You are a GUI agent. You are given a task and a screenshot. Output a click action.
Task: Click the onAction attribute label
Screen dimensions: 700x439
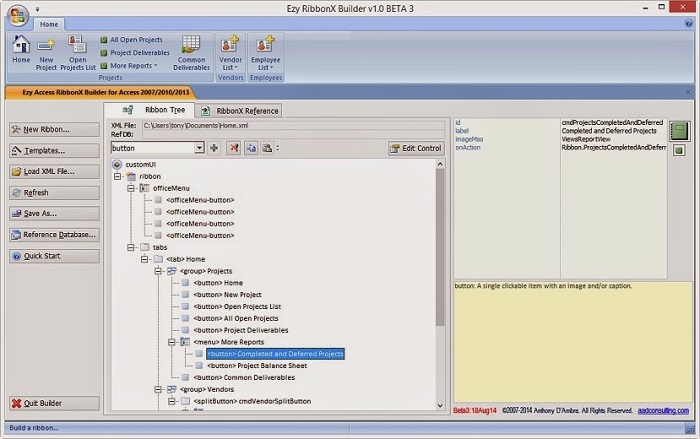(468, 147)
